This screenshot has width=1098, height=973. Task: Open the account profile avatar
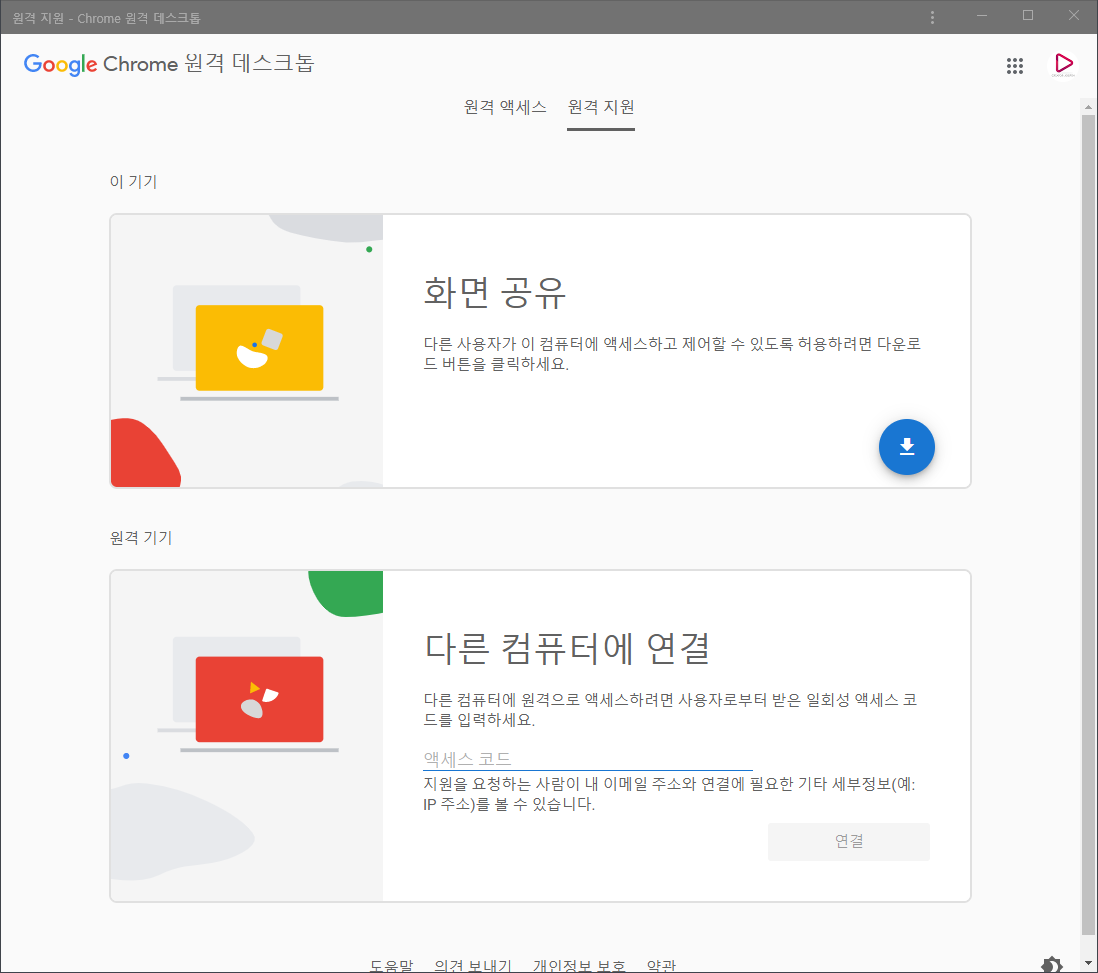(1063, 65)
